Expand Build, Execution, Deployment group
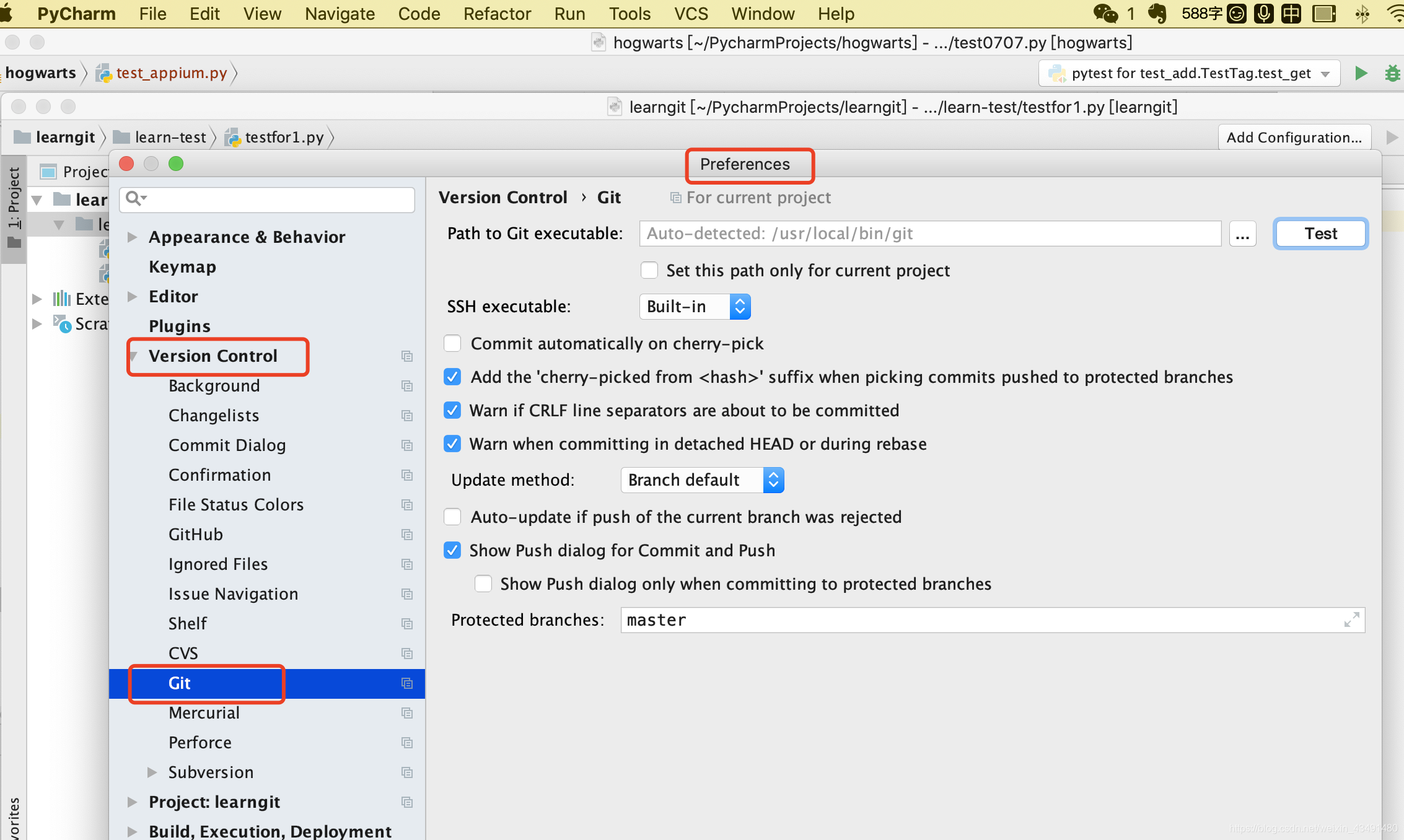This screenshot has width=1404, height=840. click(132, 831)
